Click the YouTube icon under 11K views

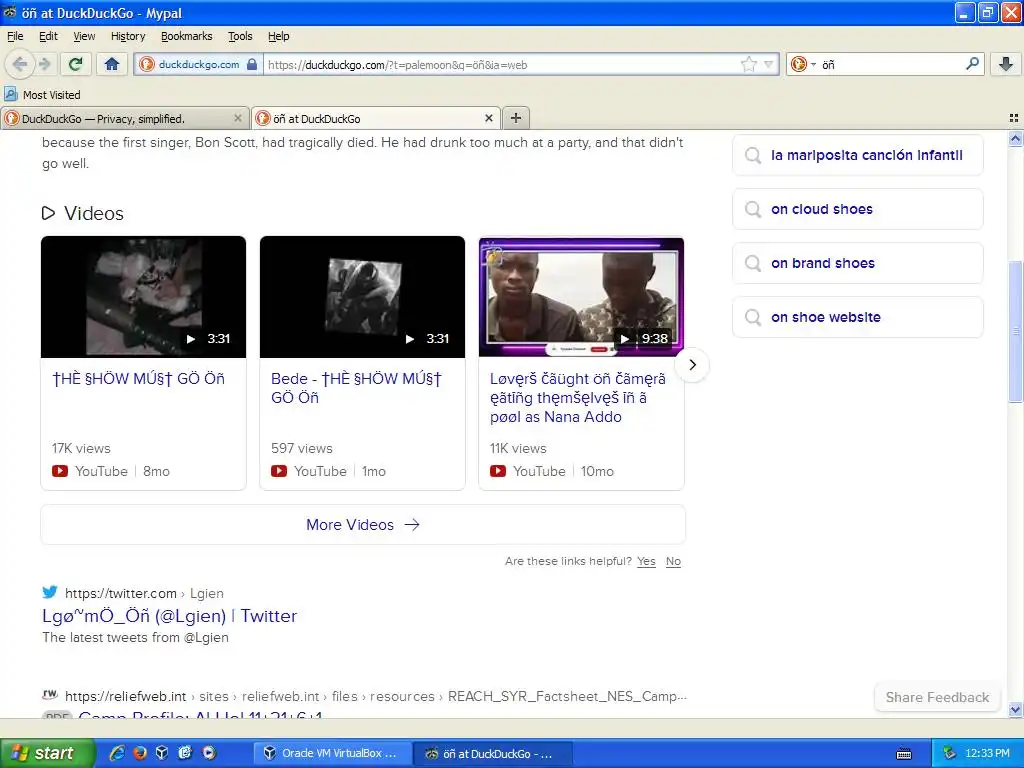tap(498, 471)
